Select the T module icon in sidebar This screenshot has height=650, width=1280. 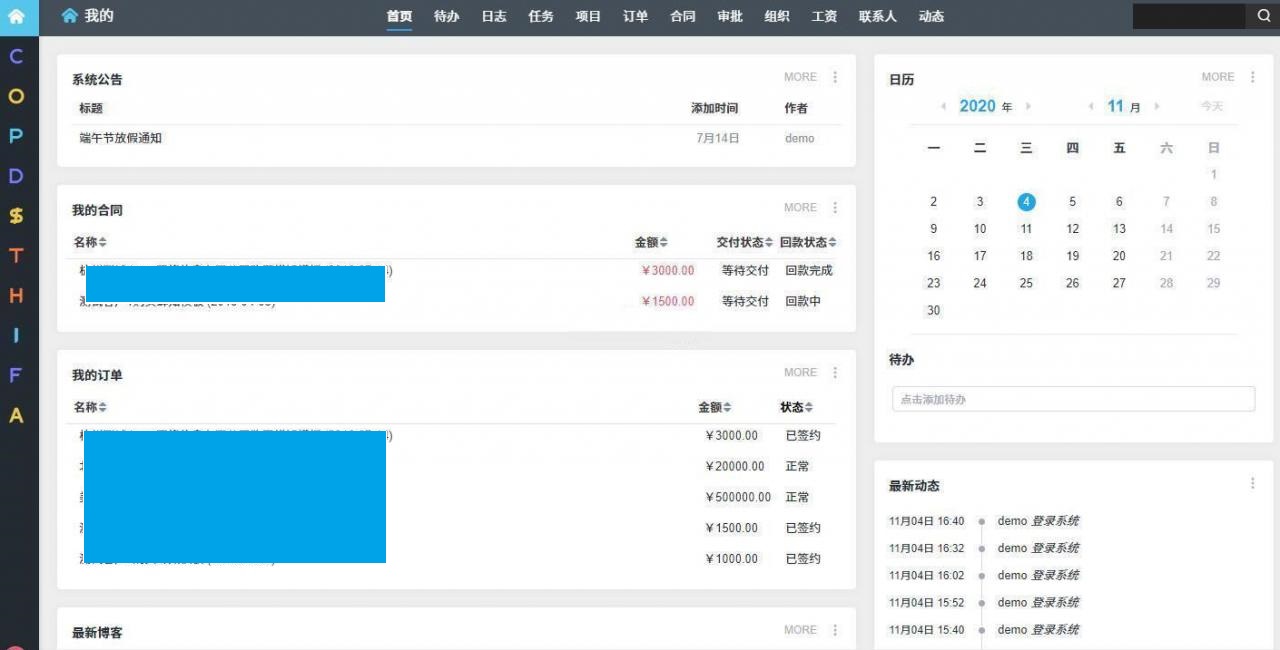click(18, 255)
